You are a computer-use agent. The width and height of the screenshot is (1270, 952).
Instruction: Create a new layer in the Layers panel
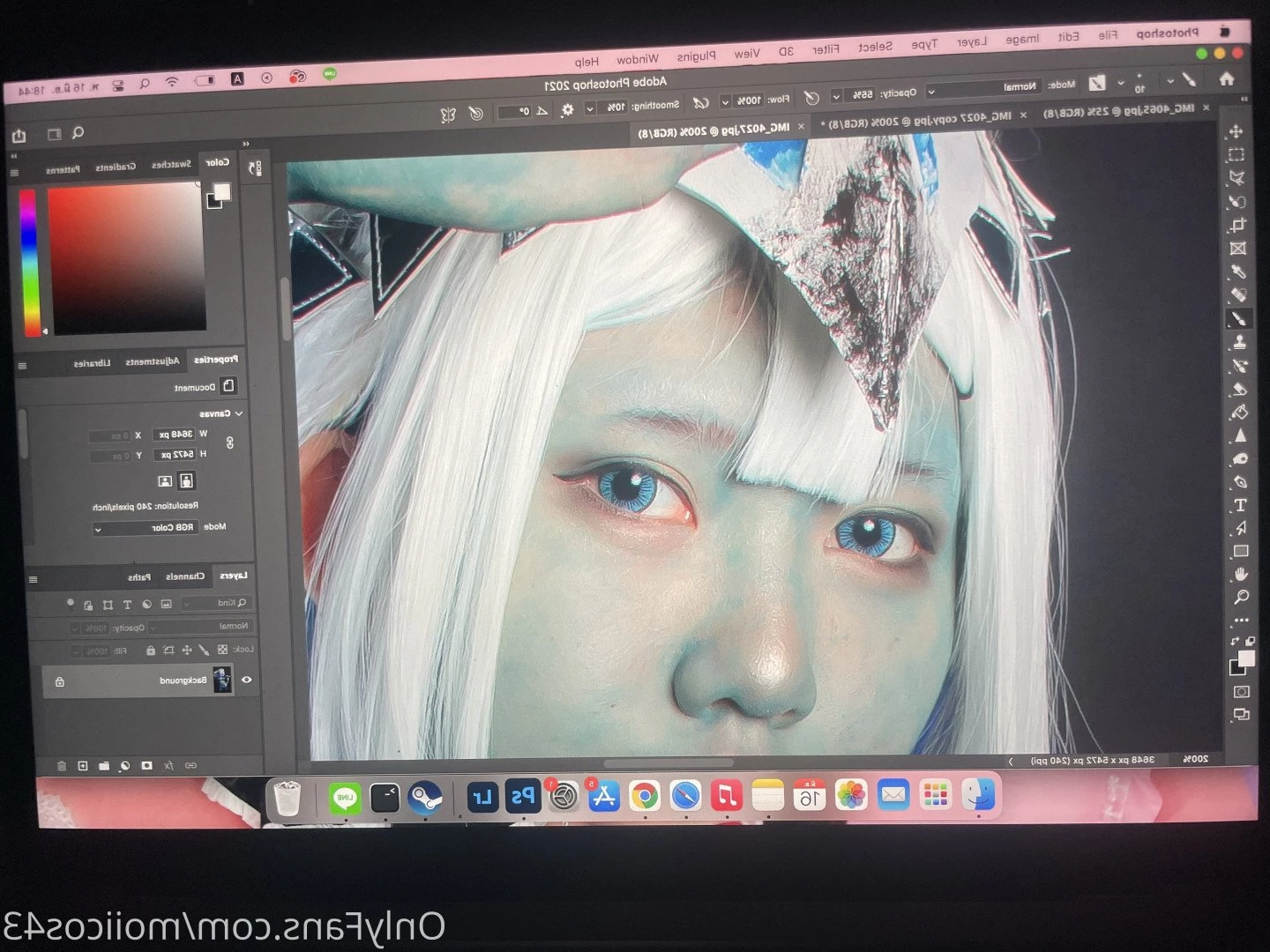(83, 766)
